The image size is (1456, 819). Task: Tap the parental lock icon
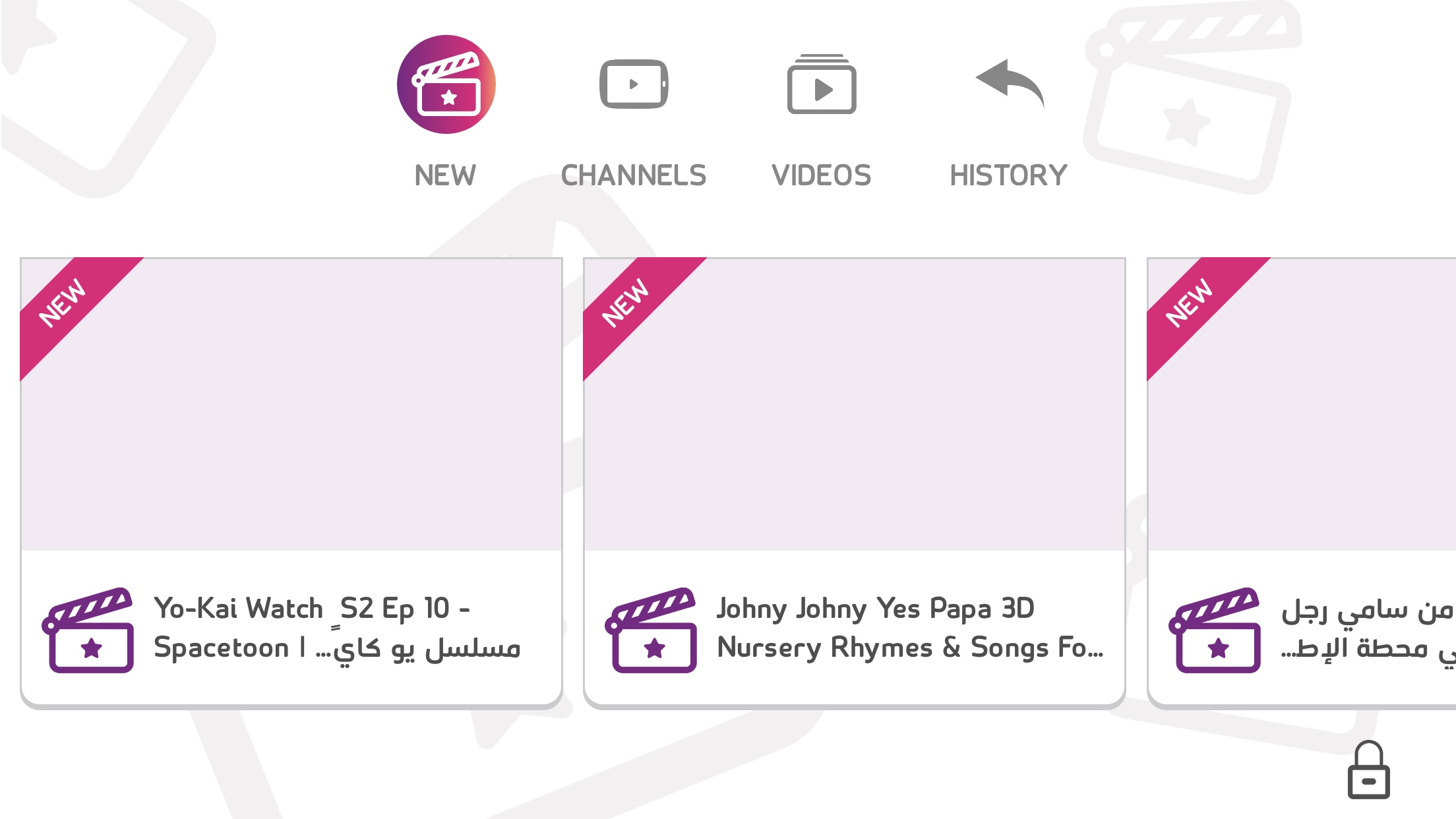pyautogui.click(x=1369, y=770)
